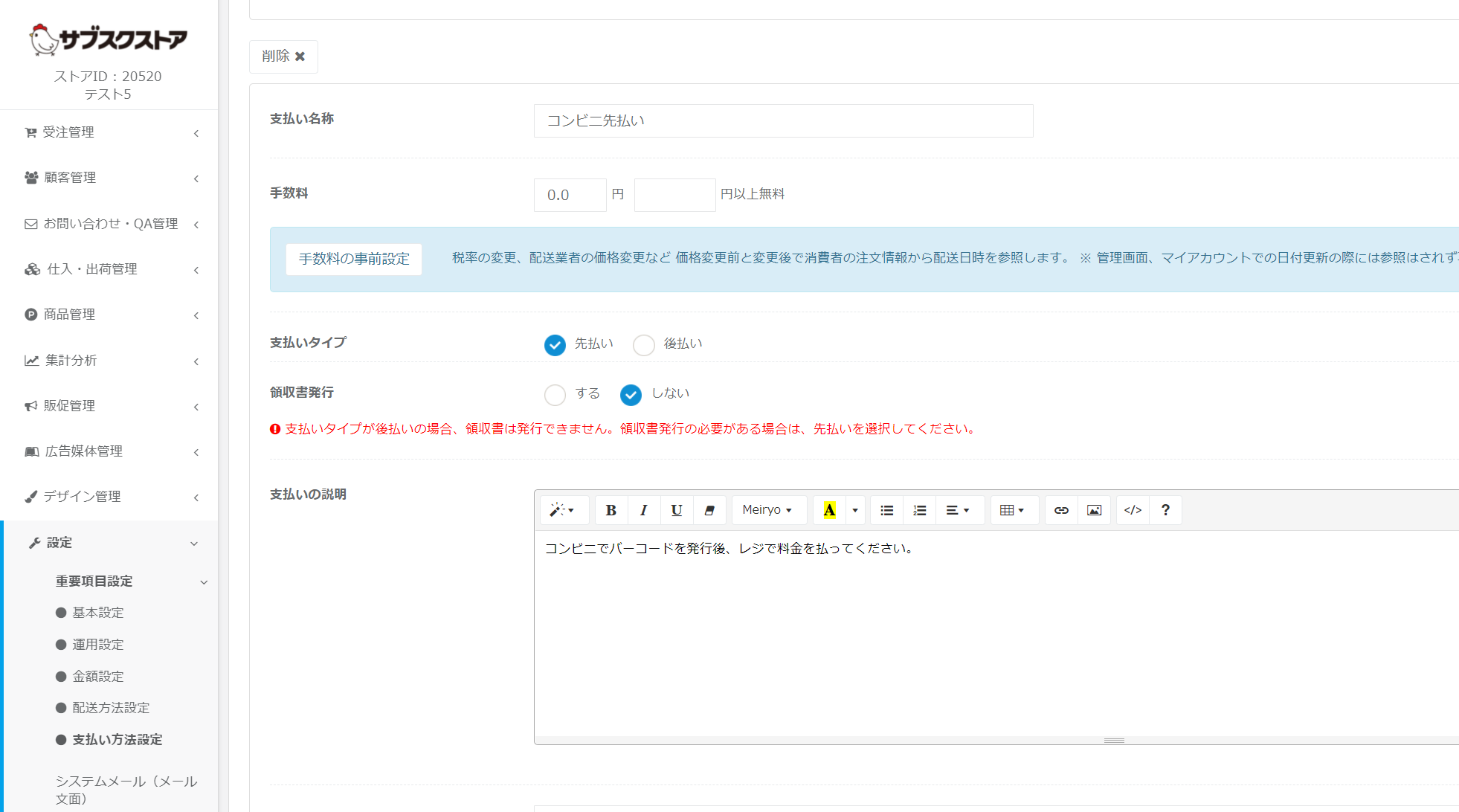Image resolution: width=1459 pixels, height=812 pixels.
Task: Open editor help with the question mark
Action: pyautogui.click(x=1165, y=510)
